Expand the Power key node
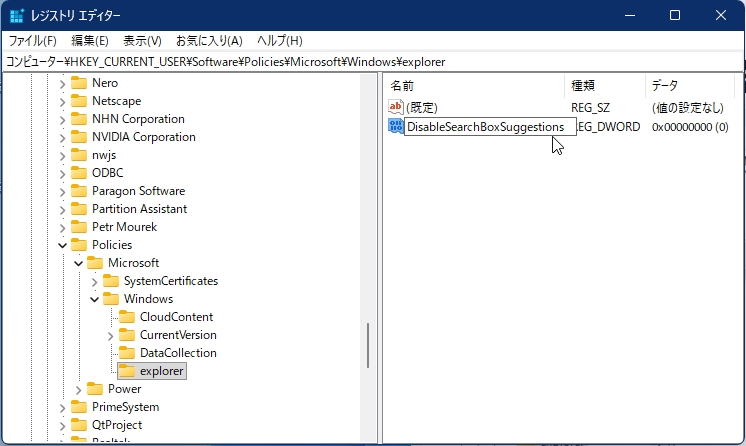 pyautogui.click(x=78, y=389)
